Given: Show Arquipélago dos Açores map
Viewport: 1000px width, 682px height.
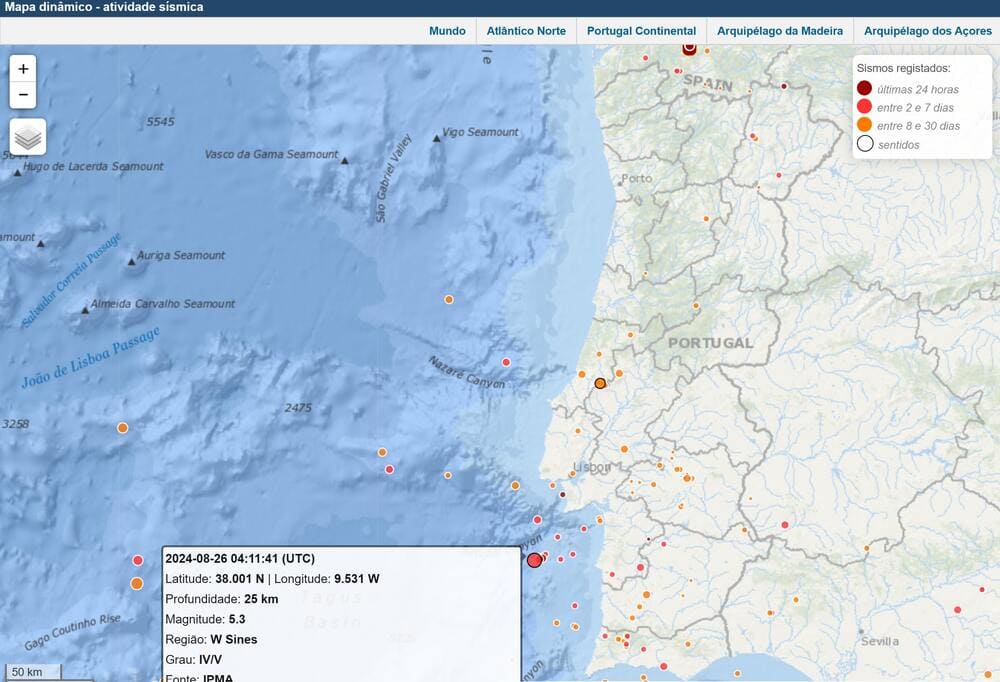Looking at the screenshot, I should click(927, 31).
